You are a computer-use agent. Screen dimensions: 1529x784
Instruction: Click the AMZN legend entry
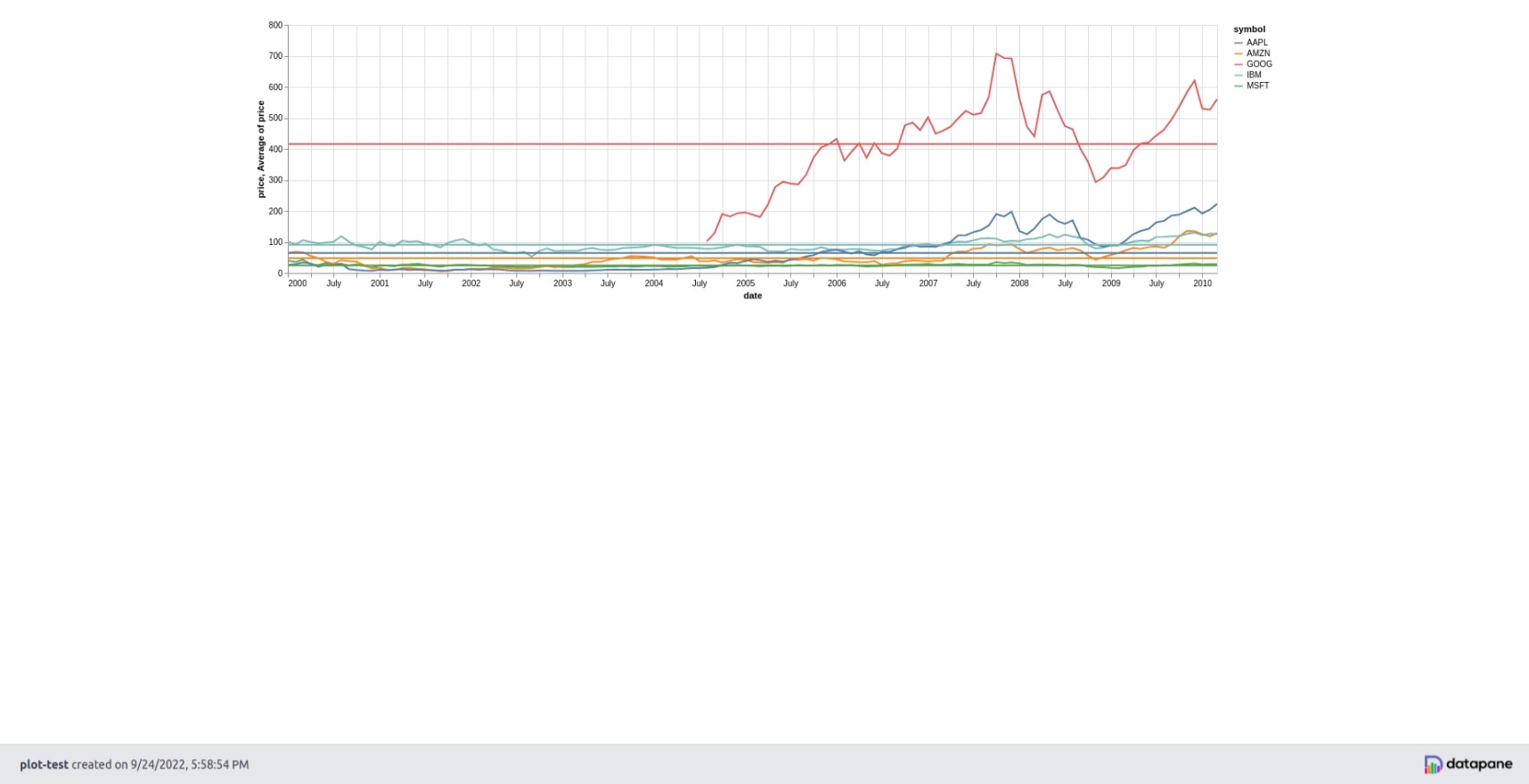[1252, 53]
